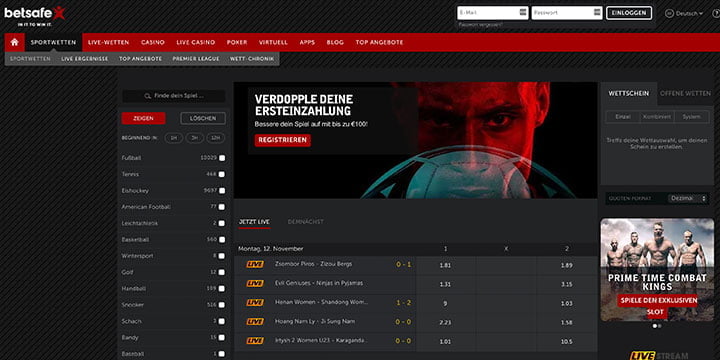Tick the Leichtathletik checkbox
Image resolution: width=720 pixels, height=360 pixels.
(x=222, y=223)
